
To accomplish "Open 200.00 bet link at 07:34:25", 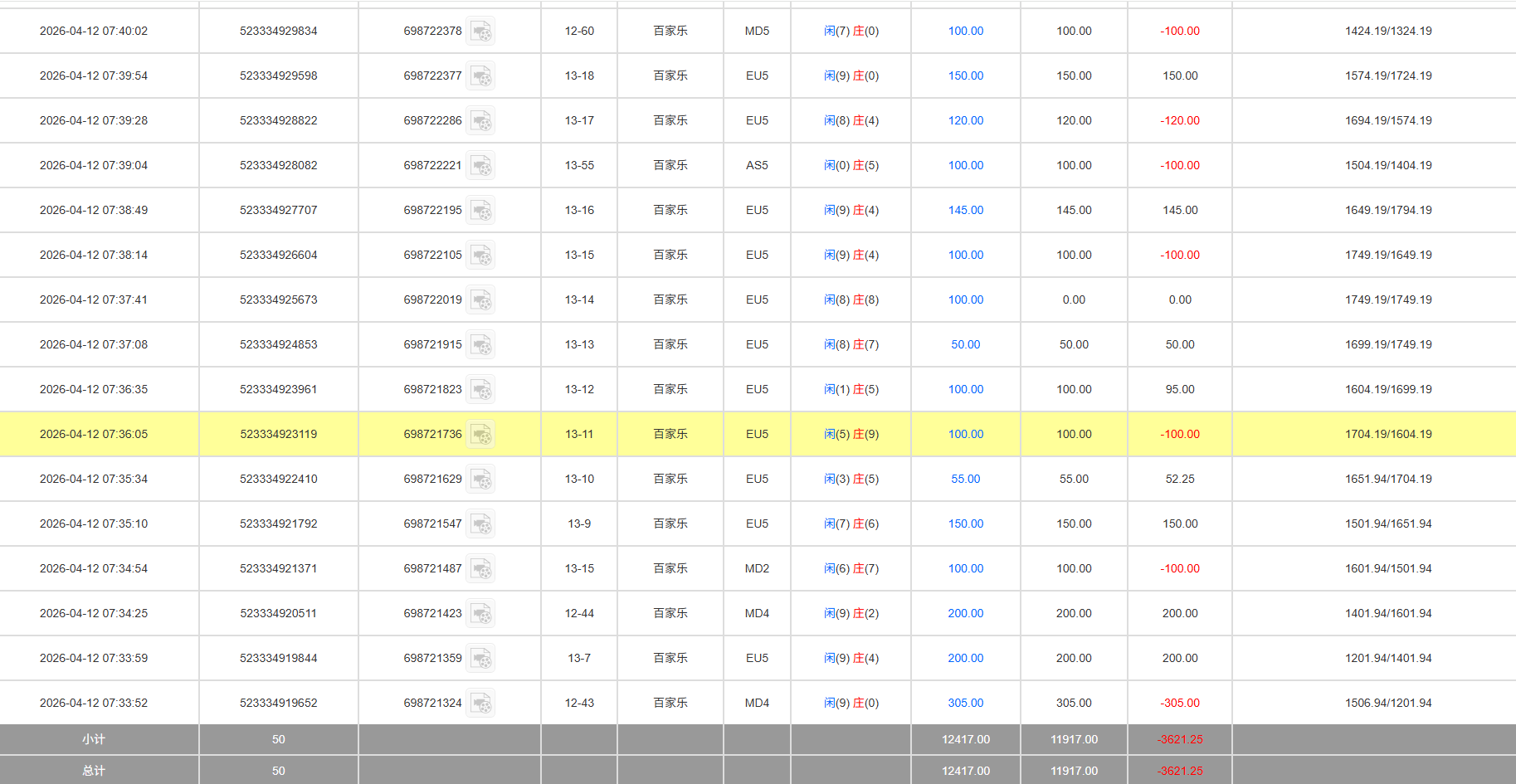I will click(x=965, y=613).
